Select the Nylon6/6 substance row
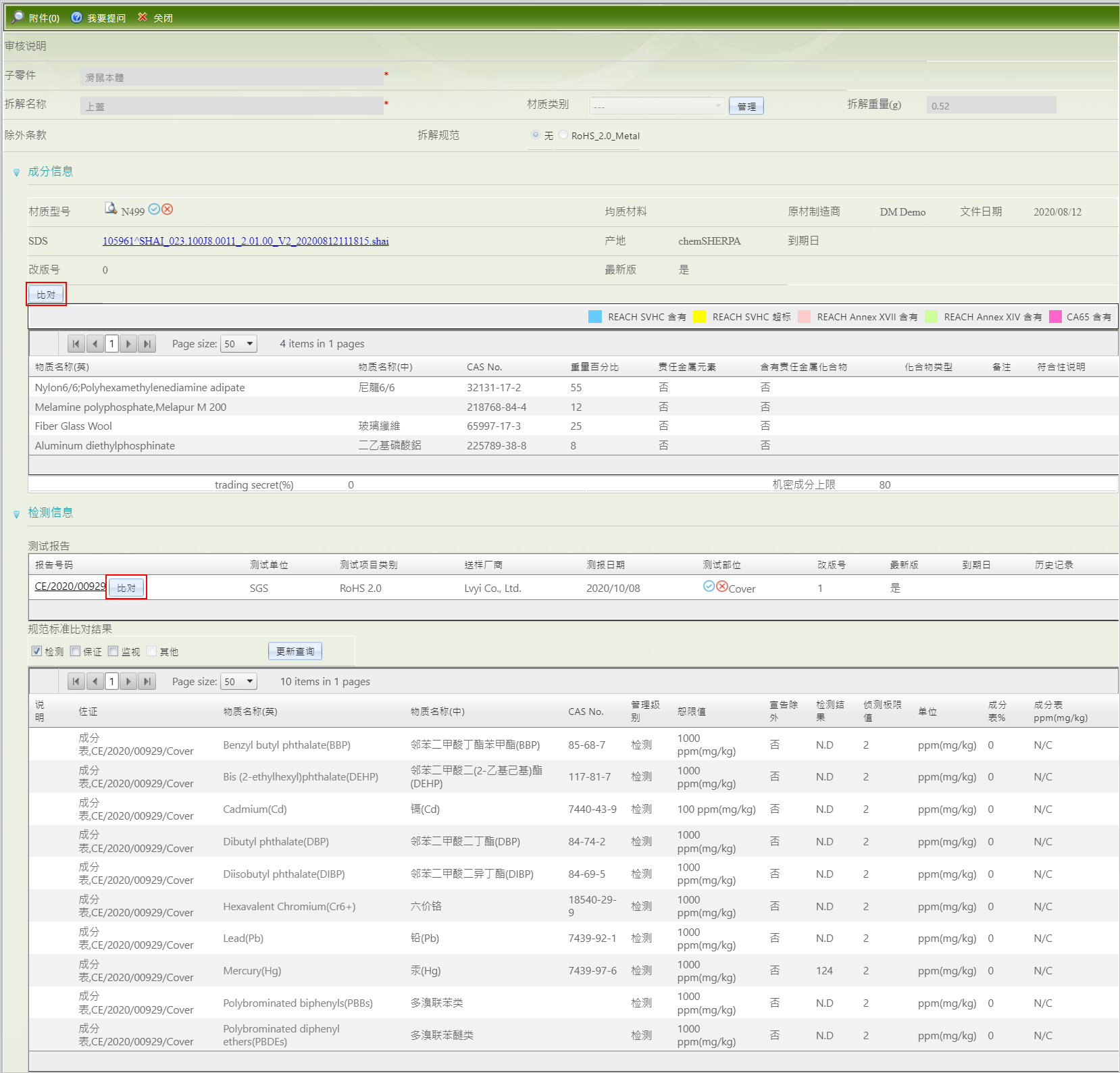 [x=573, y=387]
